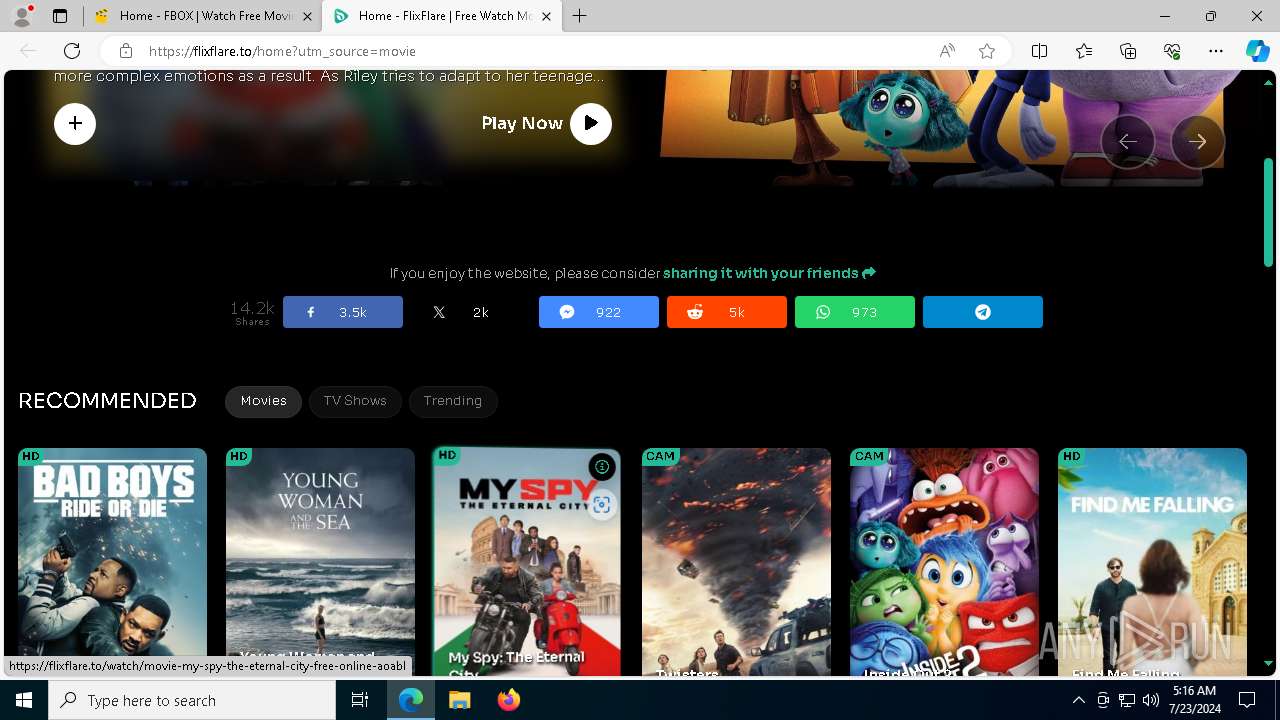Open Settings and more menu

[x=1216, y=51]
